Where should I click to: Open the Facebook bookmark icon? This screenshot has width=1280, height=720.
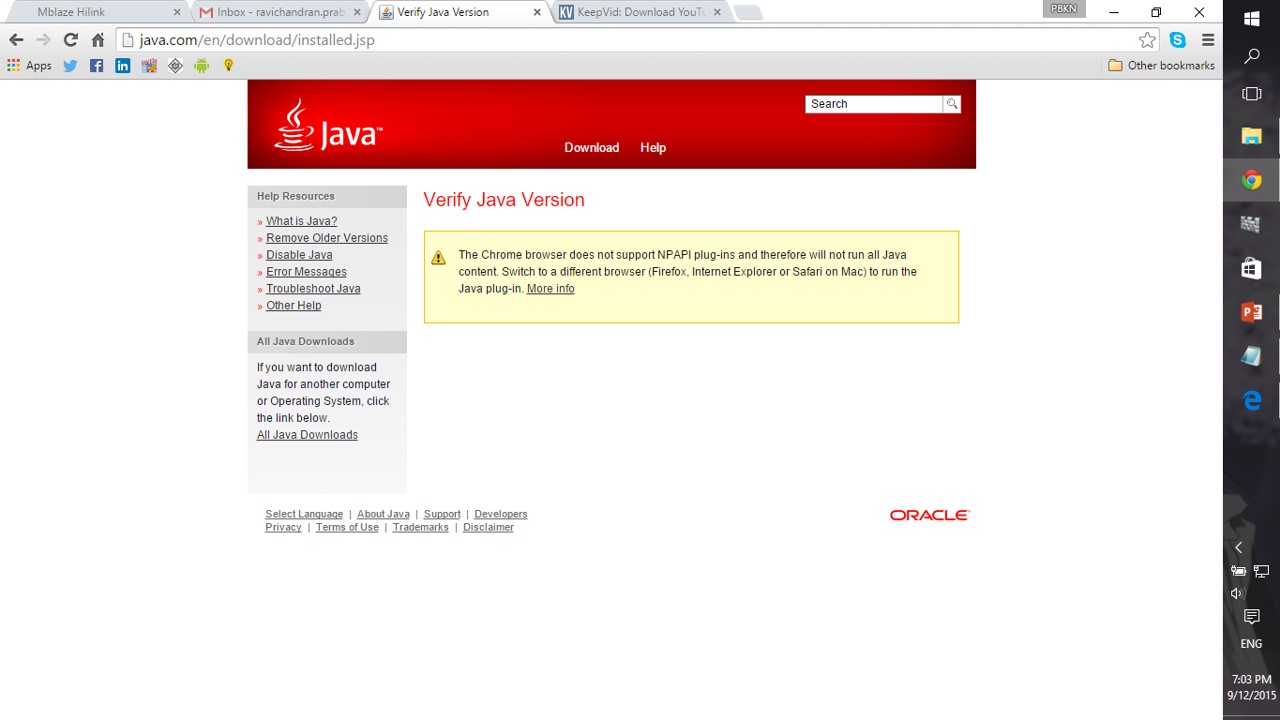tap(96, 66)
